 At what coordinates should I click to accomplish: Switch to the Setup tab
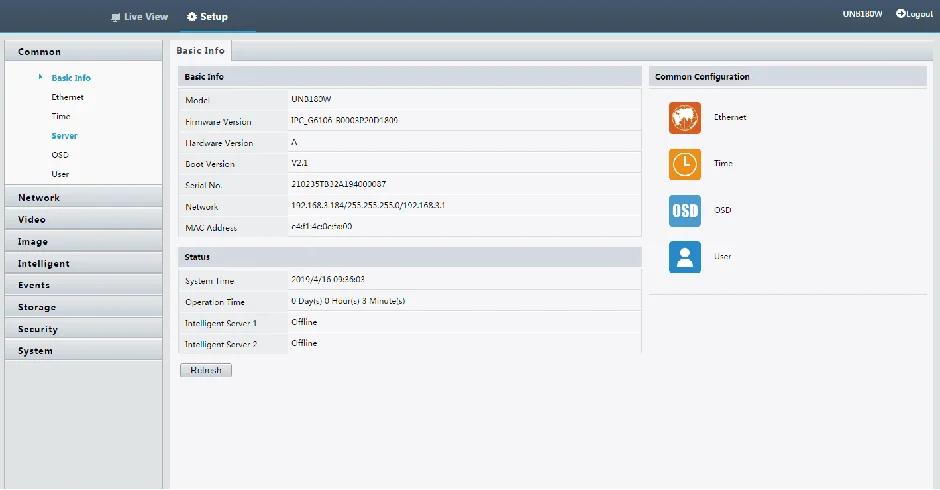207,17
